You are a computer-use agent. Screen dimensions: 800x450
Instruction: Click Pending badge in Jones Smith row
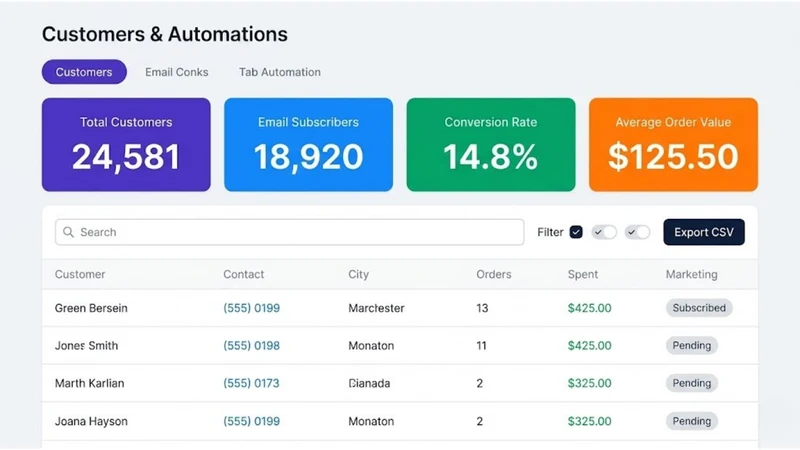691,345
